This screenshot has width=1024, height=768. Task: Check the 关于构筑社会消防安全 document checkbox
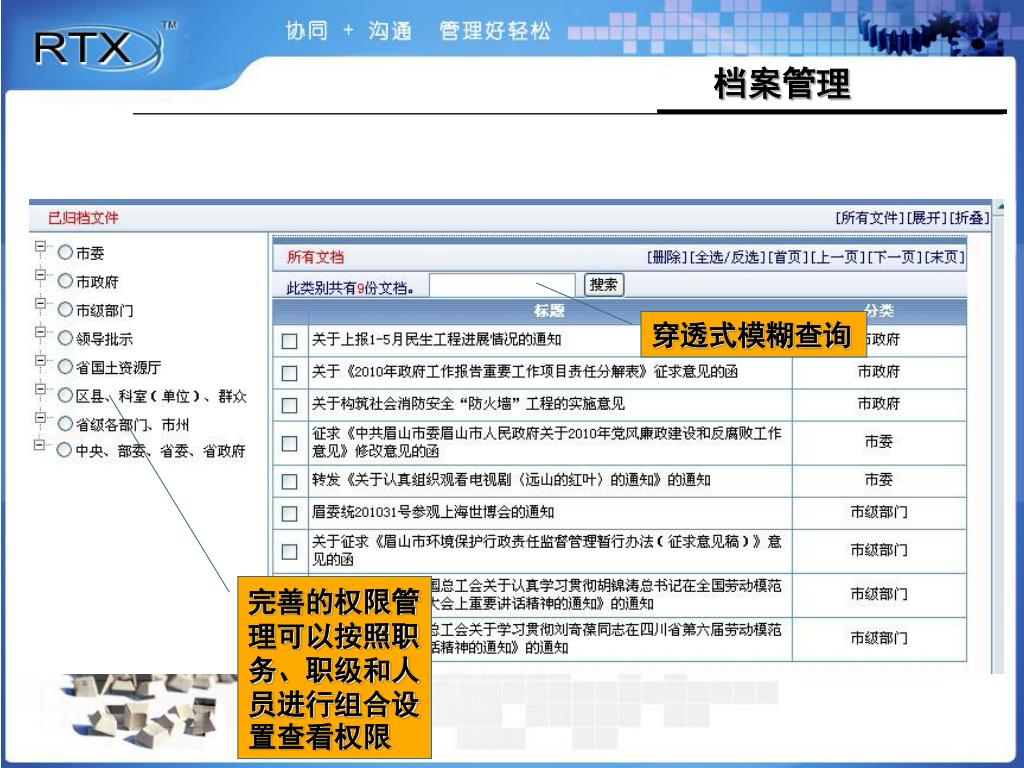[x=289, y=405]
